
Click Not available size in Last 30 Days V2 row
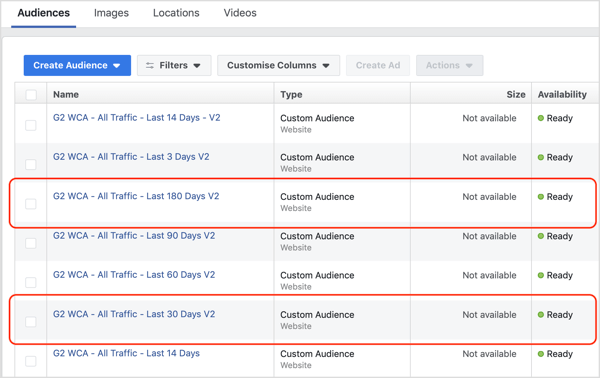pyautogui.click(x=489, y=314)
